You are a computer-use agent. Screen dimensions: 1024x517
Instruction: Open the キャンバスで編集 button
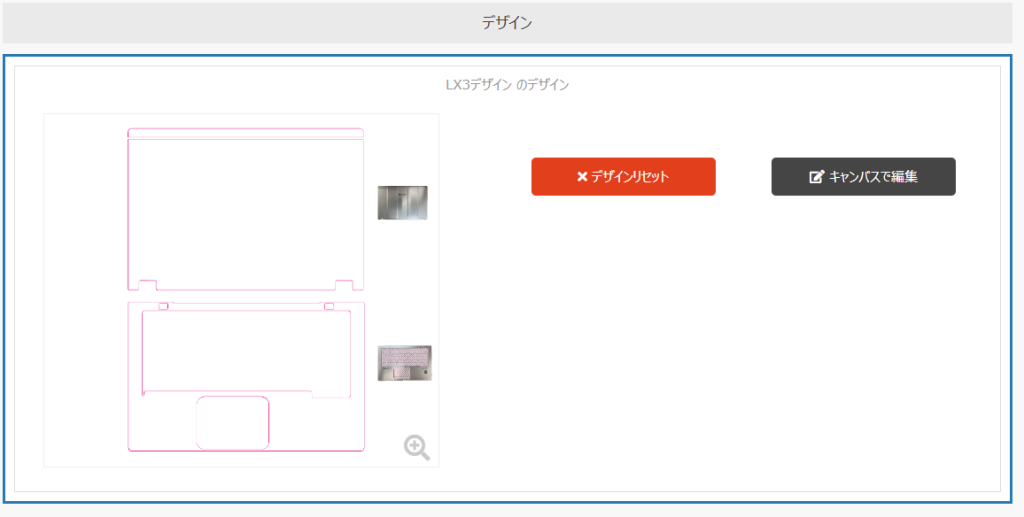pyautogui.click(x=863, y=176)
